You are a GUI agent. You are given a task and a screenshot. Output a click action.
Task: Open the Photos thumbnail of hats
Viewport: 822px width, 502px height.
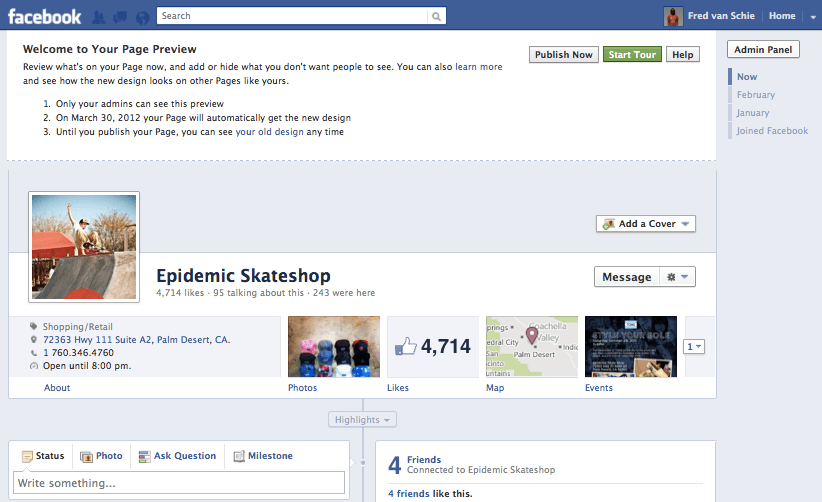(x=334, y=346)
